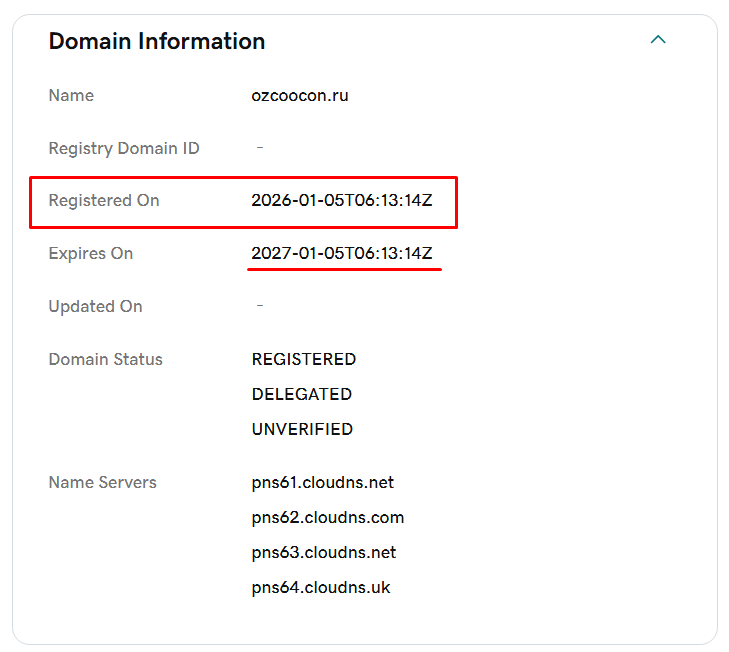Click the Domain Information heading
This screenshot has width=729, height=652.
coord(157,41)
